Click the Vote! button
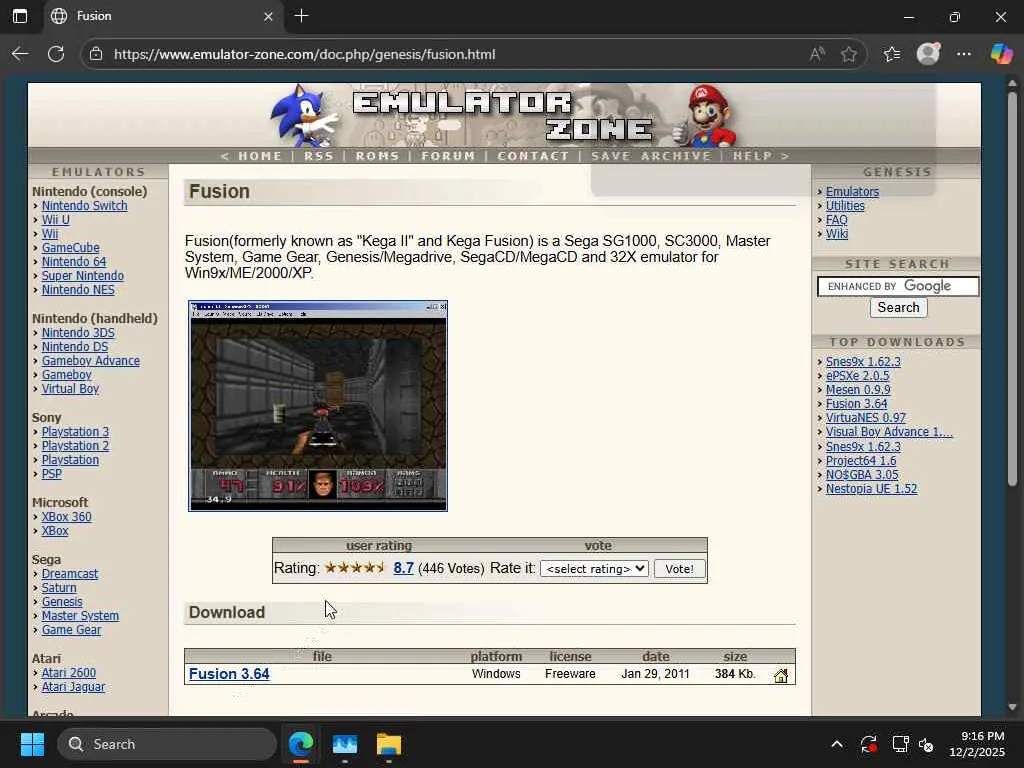The image size is (1024, 768). (x=679, y=569)
